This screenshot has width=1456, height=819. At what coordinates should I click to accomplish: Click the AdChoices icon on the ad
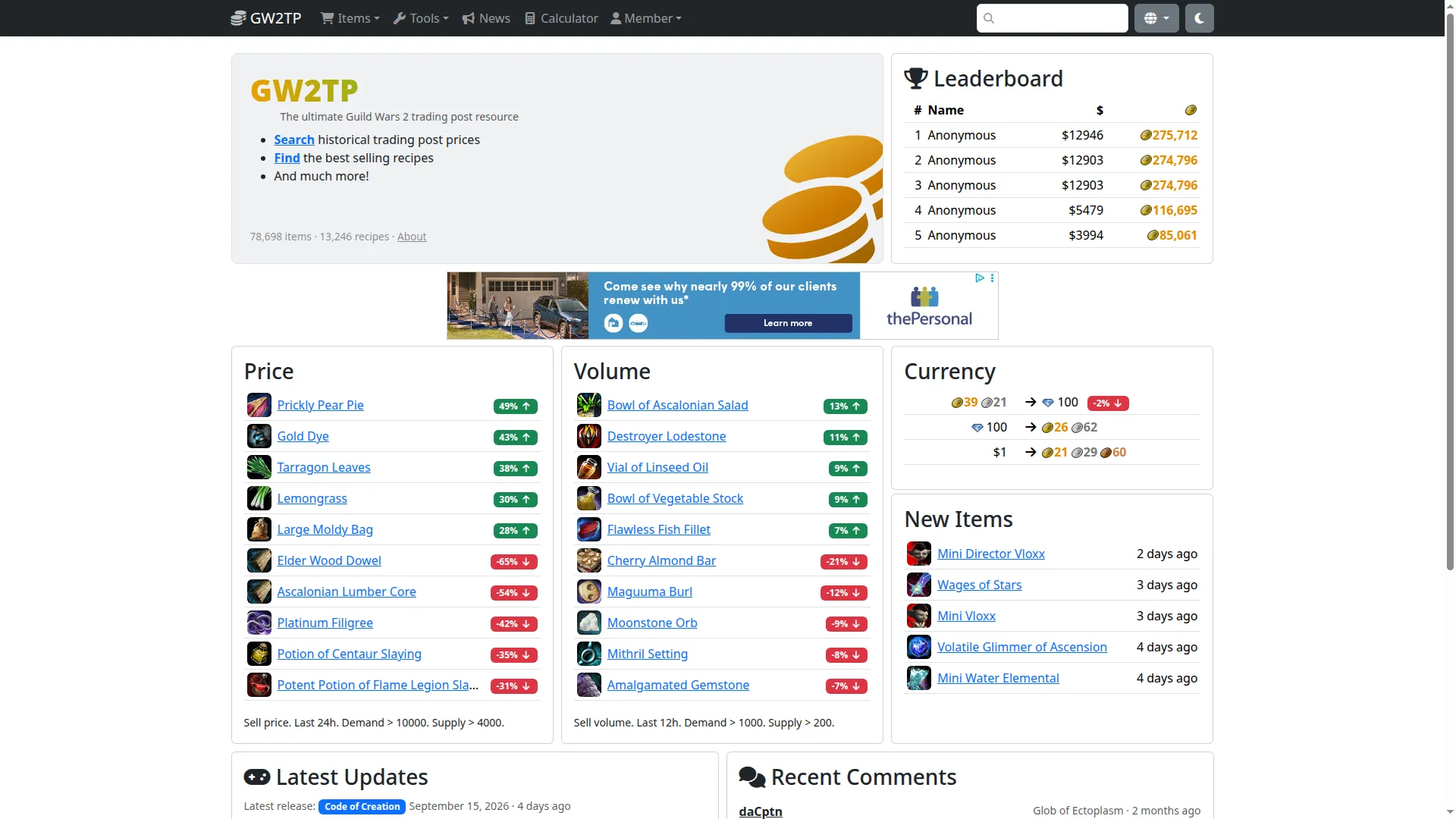(980, 278)
